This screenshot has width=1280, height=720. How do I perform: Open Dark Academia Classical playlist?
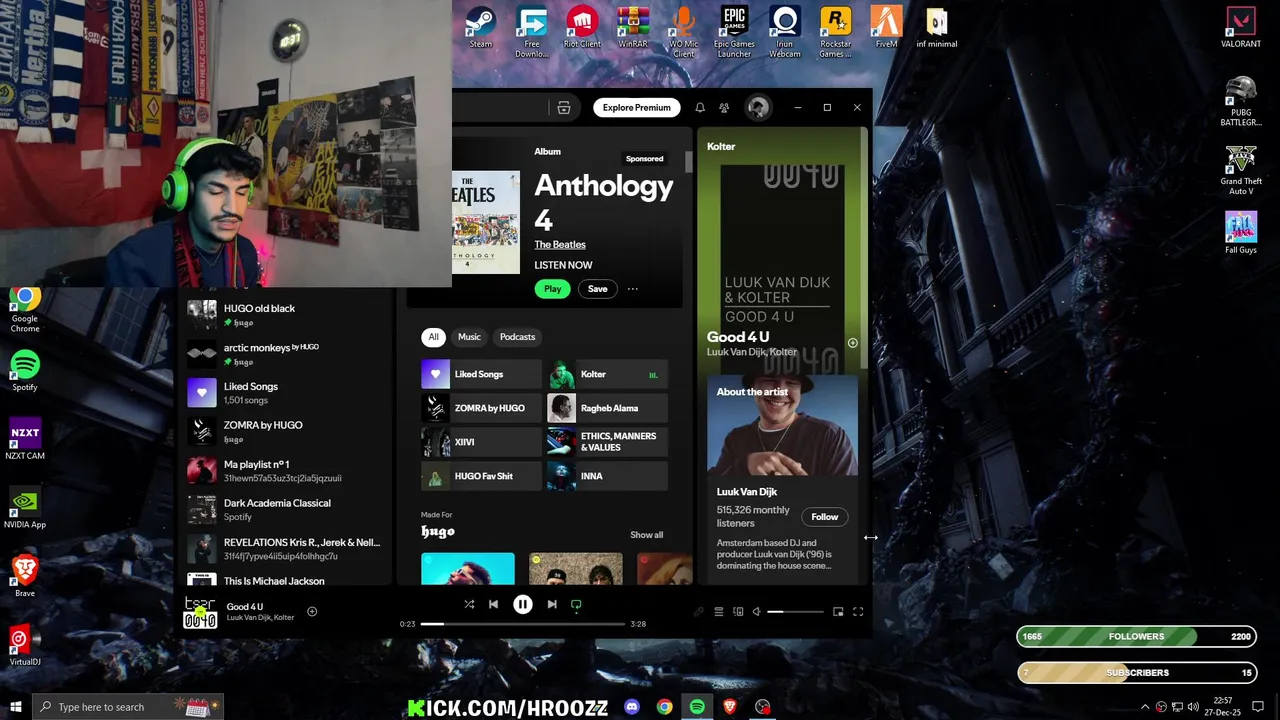(x=286, y=509)
